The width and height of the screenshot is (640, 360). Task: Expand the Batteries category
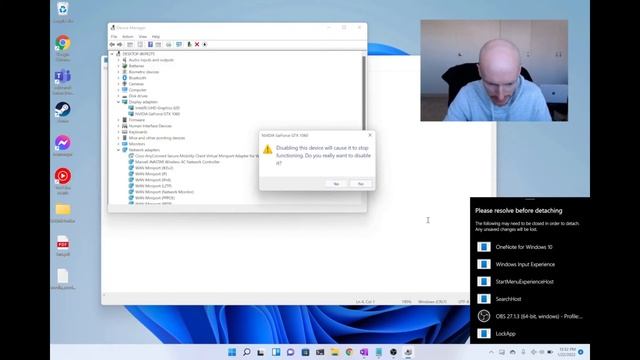[119, 66]
